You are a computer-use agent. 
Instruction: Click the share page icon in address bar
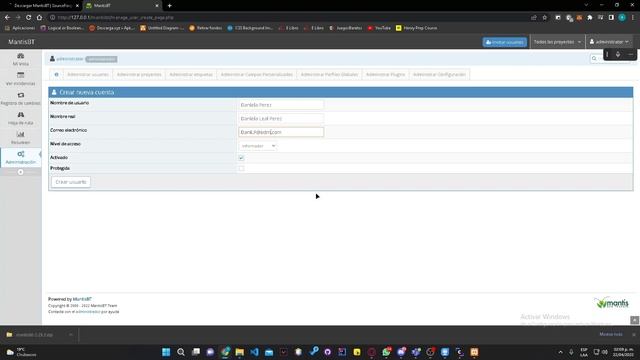pyautogui.click(x=533, y=18)
